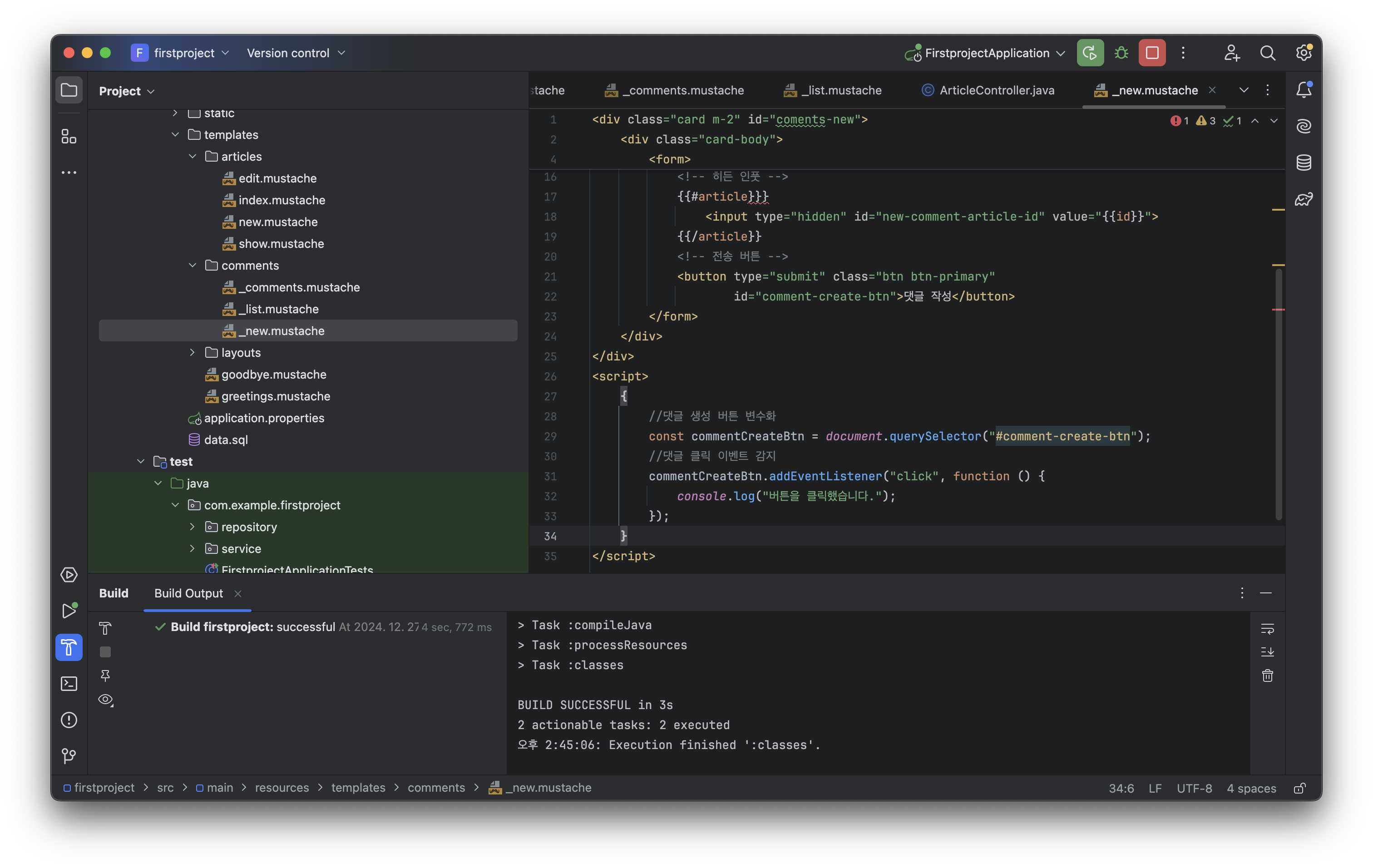
Task: Open FirstprojectApplication run configuration dropdown
Action: click(x=985, y=53)
